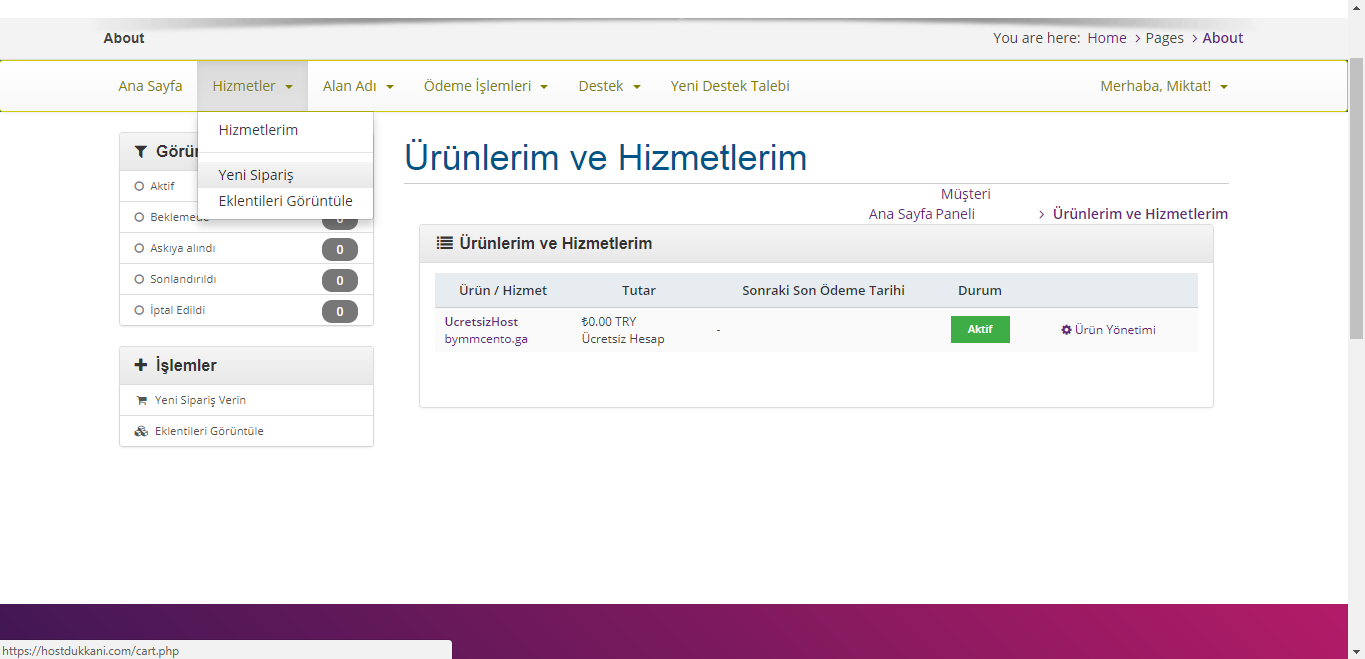1365x659 pixels.
Task: Open the Merhaba, Miktat! account dropdown
Action: [1164, 86]
